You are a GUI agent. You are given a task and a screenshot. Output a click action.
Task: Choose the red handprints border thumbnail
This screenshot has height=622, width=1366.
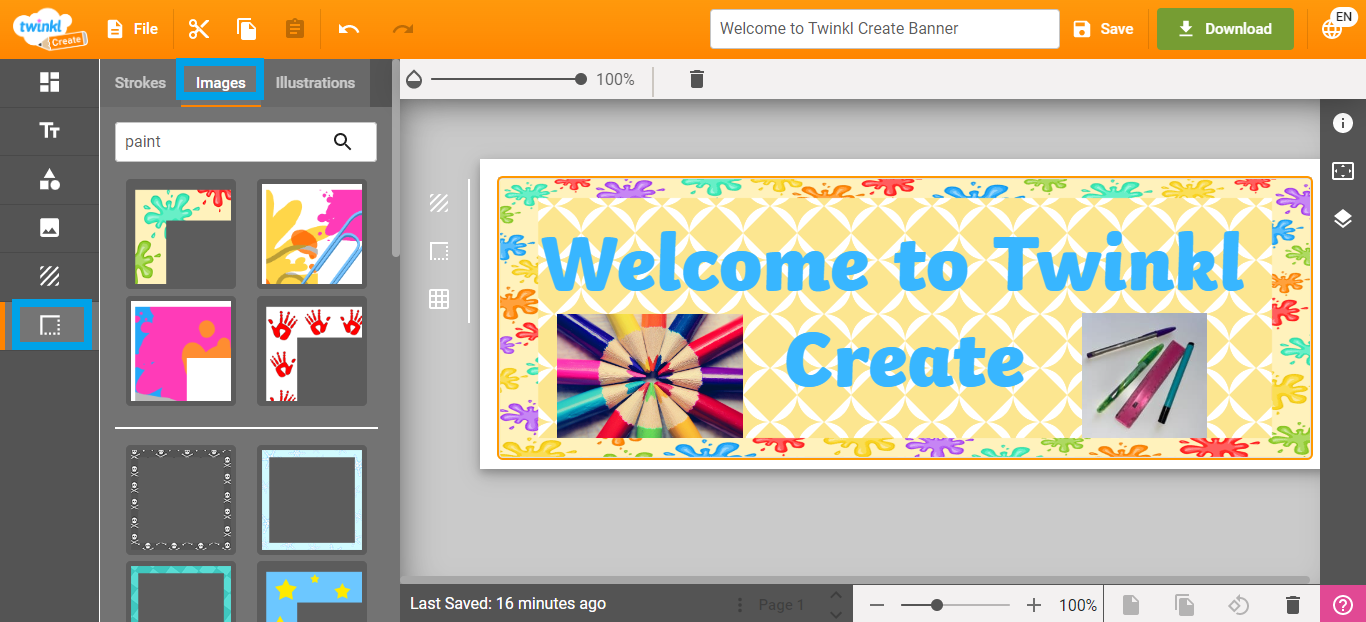point(312,351)
